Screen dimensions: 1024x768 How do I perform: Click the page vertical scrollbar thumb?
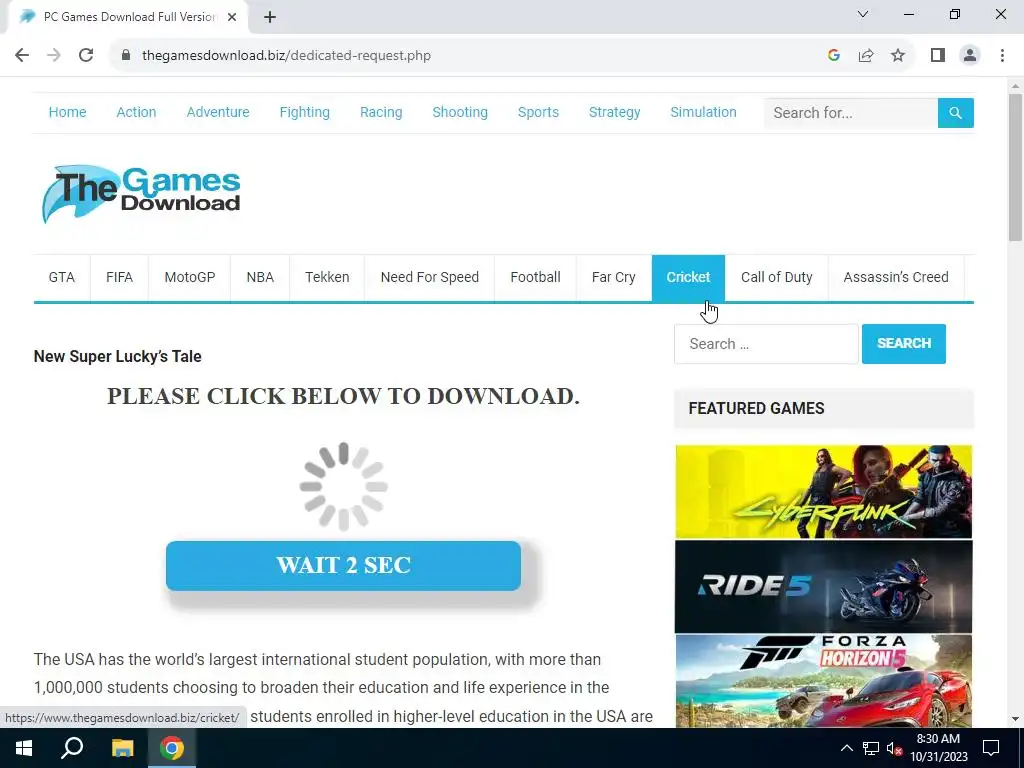click(x=1015, y=167)
